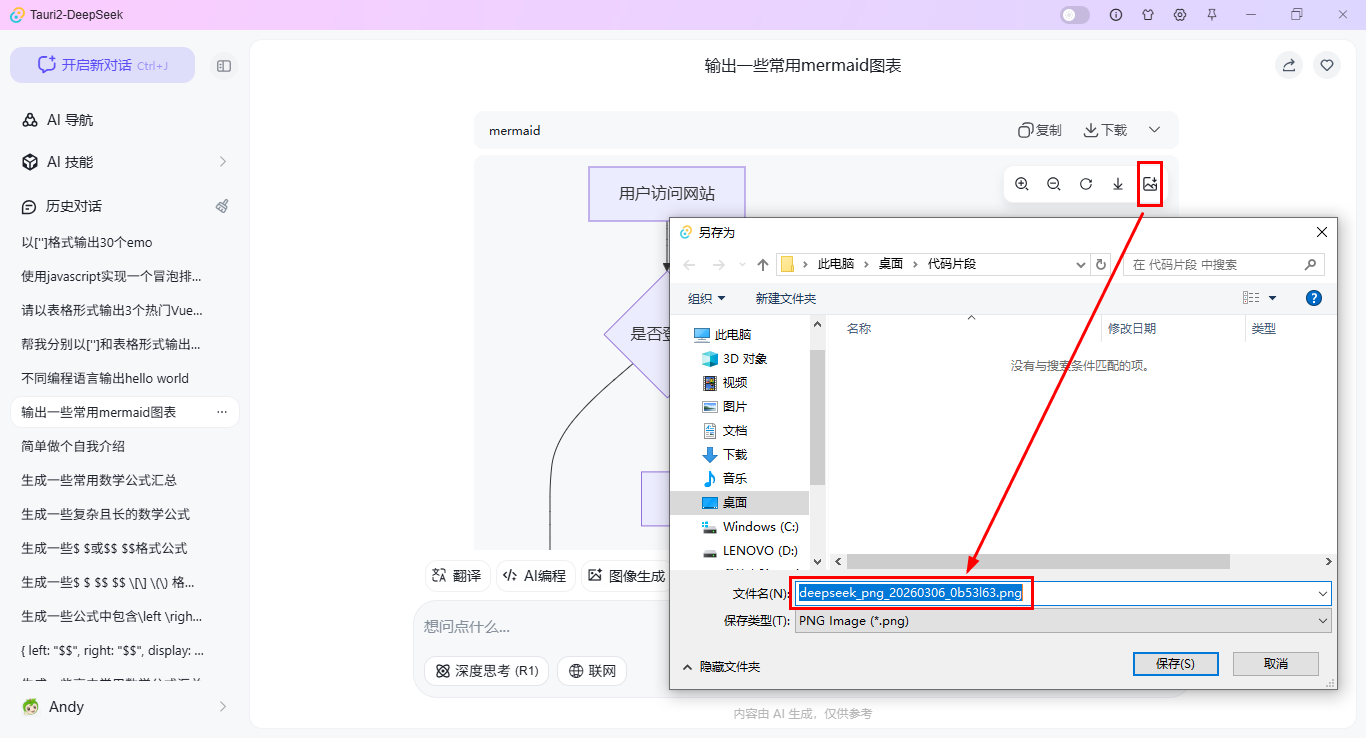Screen dimensions: 1366x738
Task: Rotate the mermaid diagram with the rotate icon
Action: pos(1086,183)
